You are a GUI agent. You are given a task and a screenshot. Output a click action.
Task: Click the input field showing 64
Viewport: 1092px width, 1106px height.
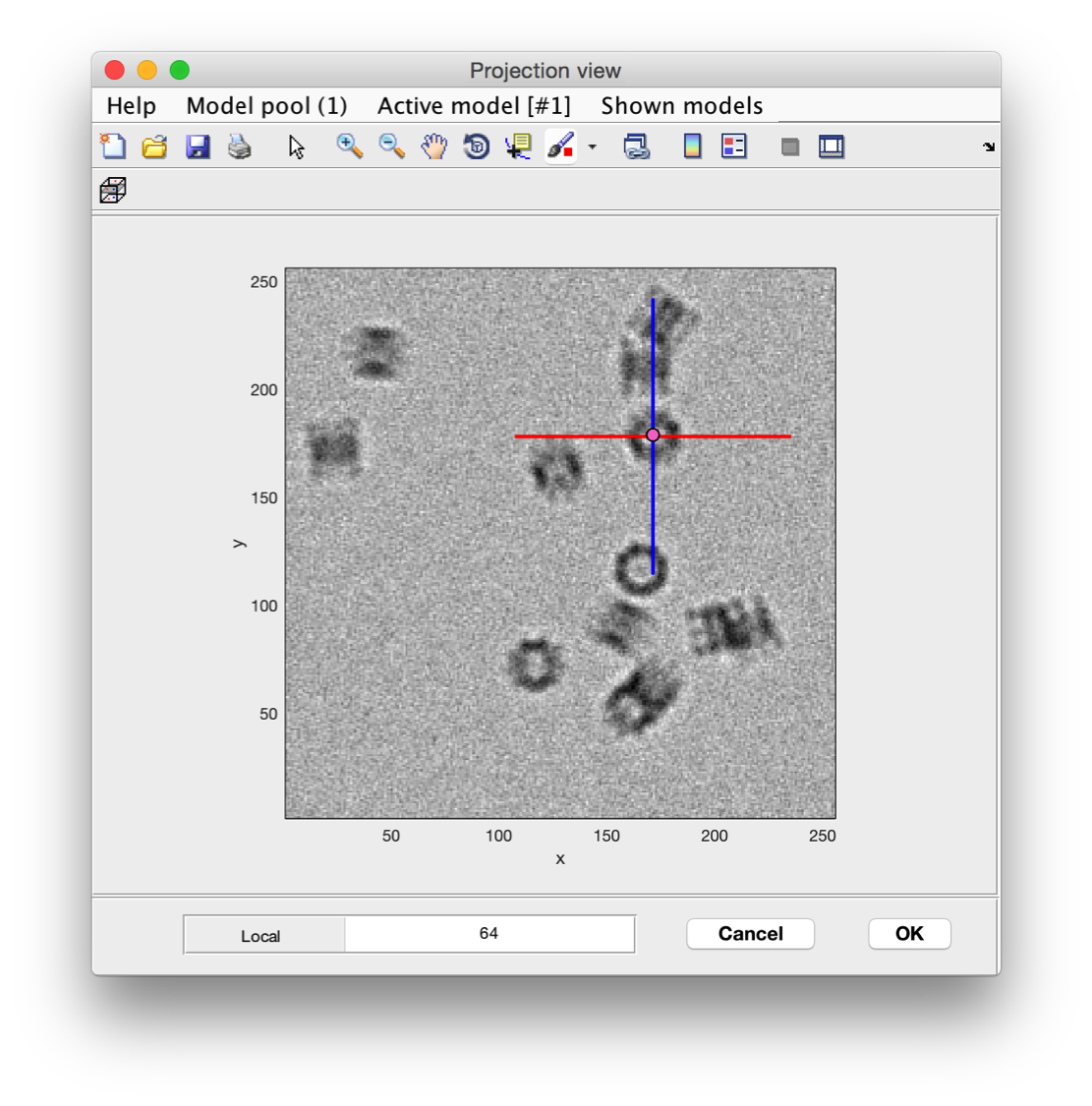tap(489, 934)
